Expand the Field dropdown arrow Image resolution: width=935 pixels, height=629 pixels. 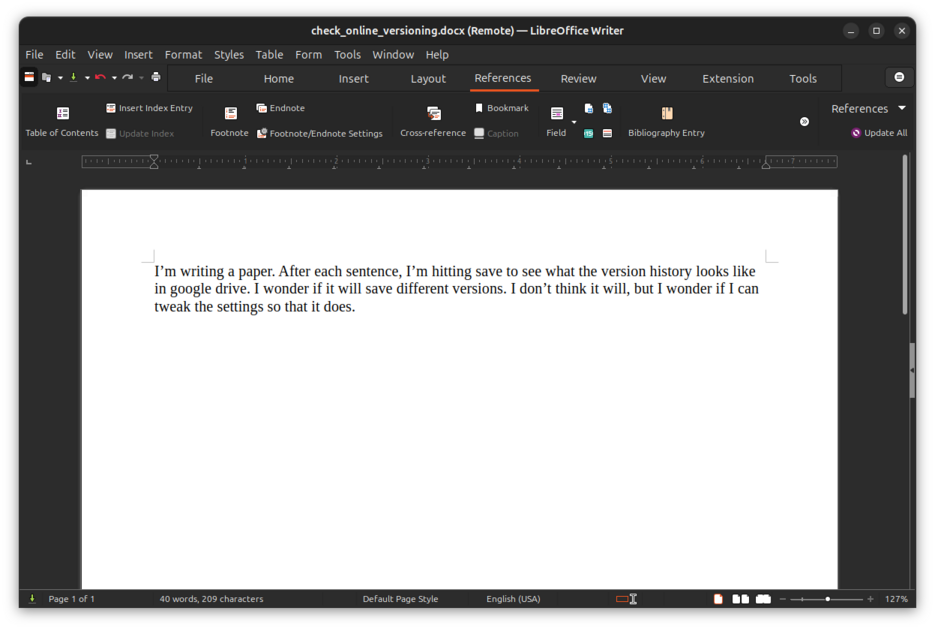tap(574, 122)
